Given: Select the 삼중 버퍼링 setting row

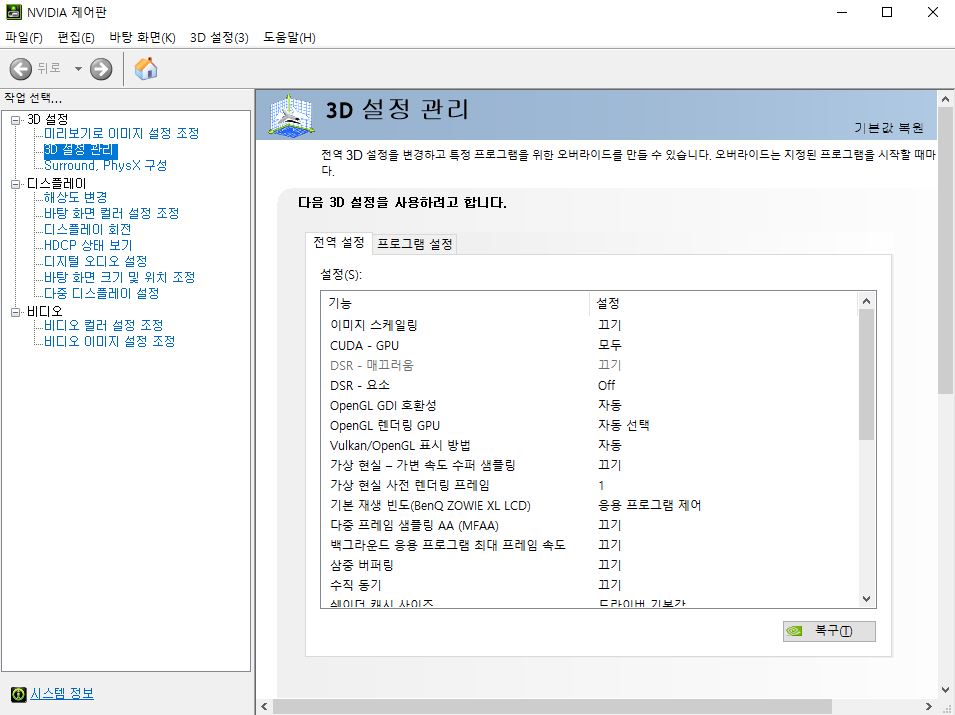Looking at the screenshot, I should click(x=589, y=565).
